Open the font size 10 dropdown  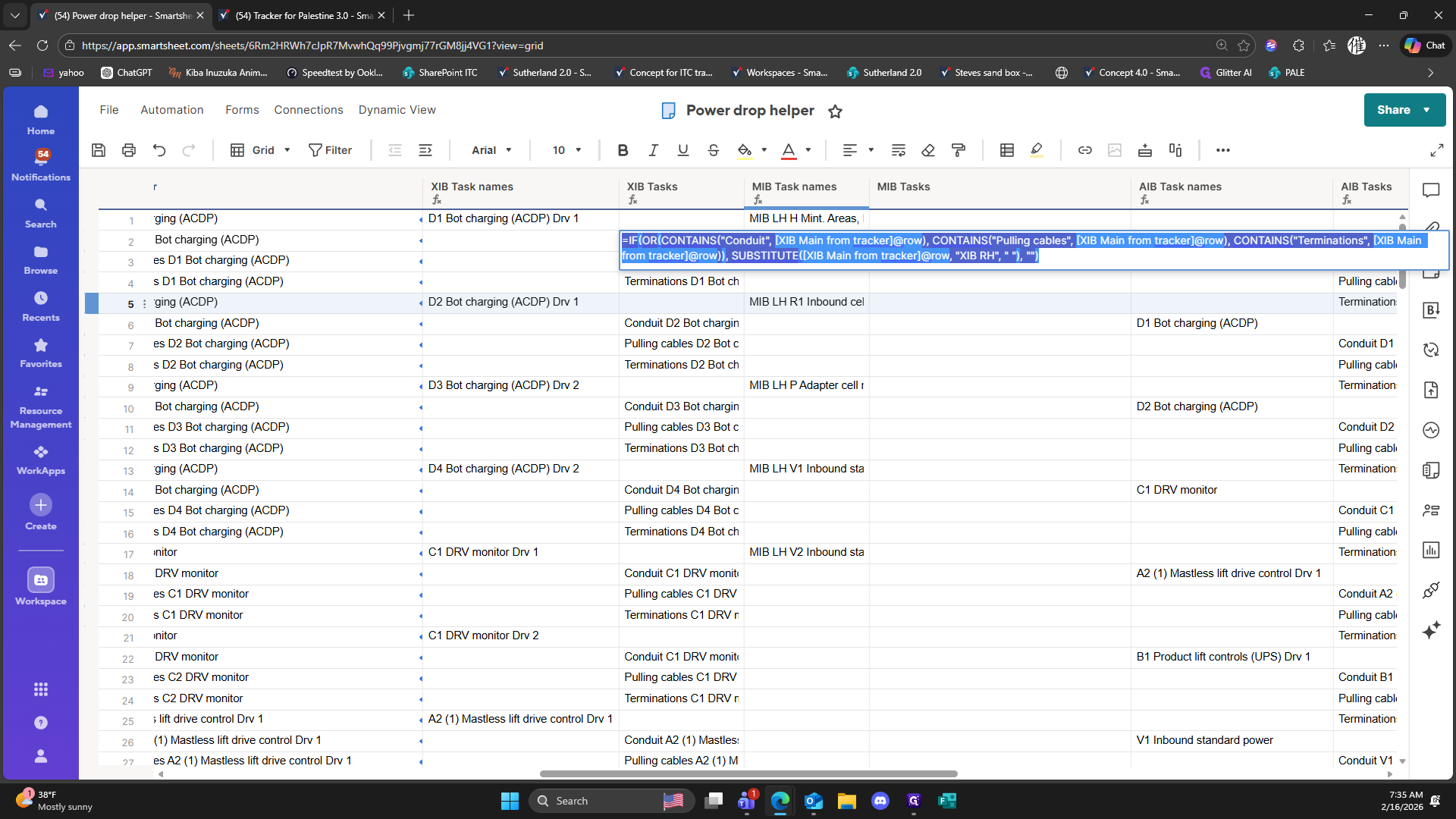pyautogui.click(x=566, y=150)
